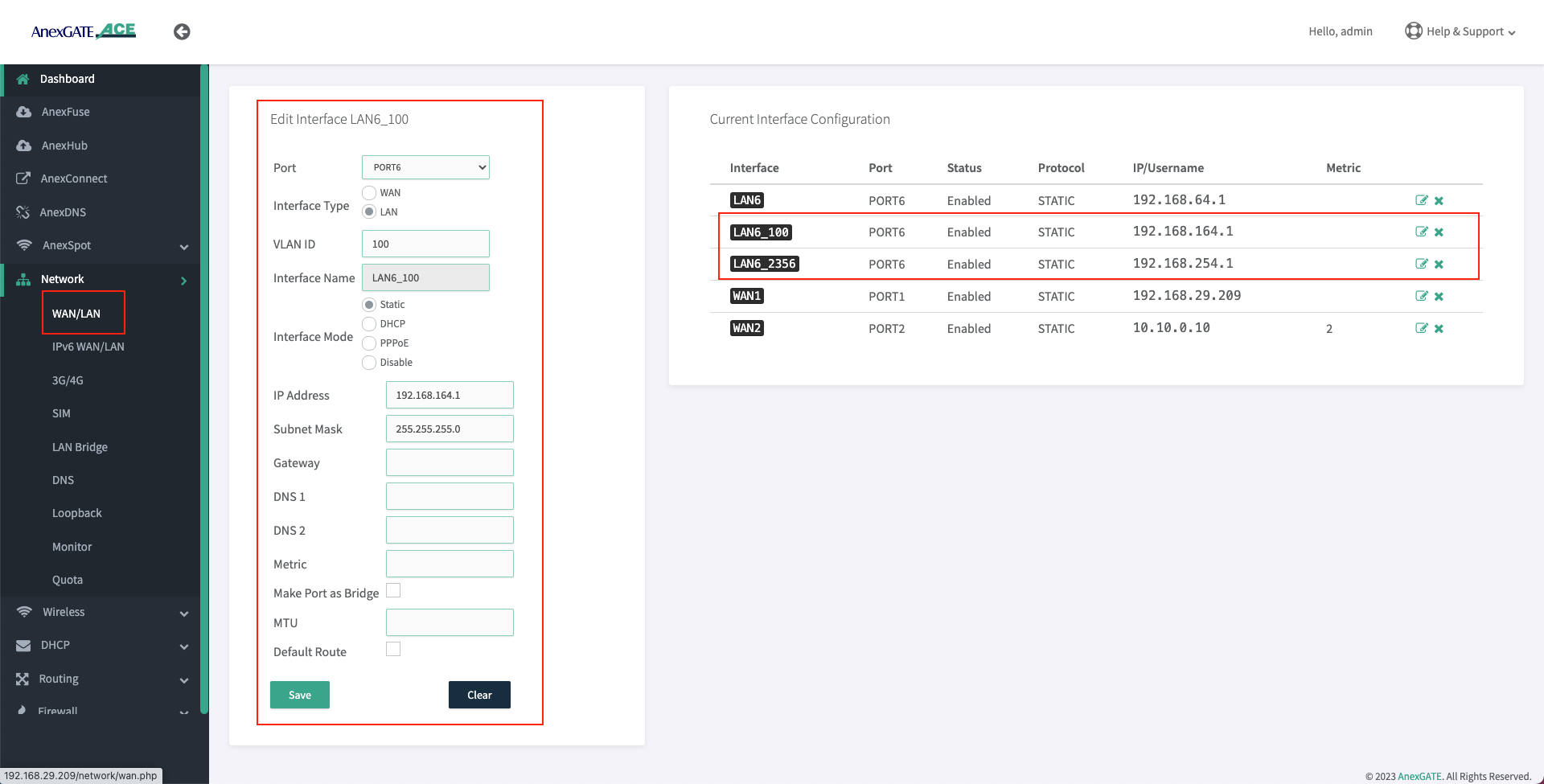1544x784 pixels.
Task: Check the Make Port as Bridge checkbox
Action: (393, 590)
